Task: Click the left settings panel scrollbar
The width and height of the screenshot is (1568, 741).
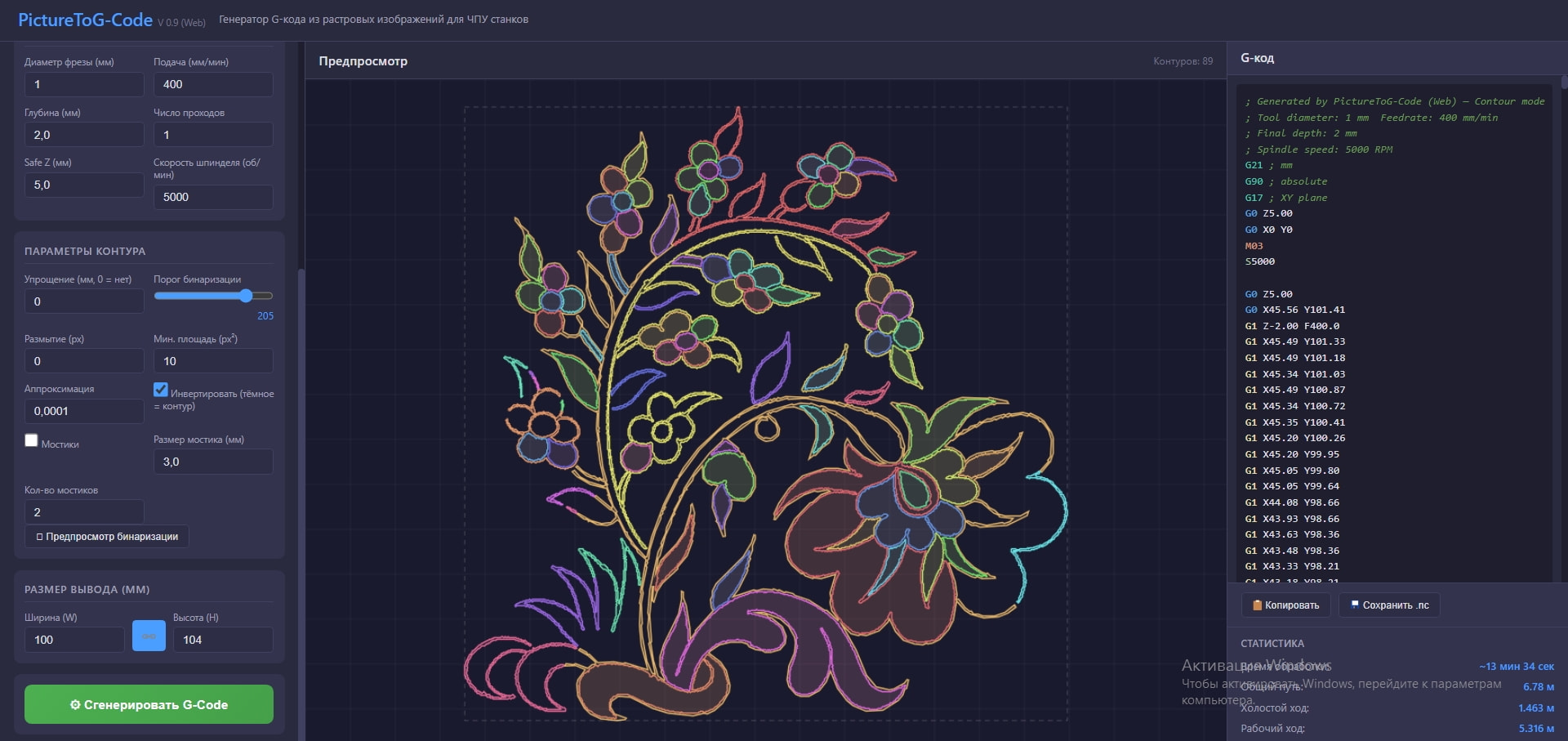Action: click(301, 490)
